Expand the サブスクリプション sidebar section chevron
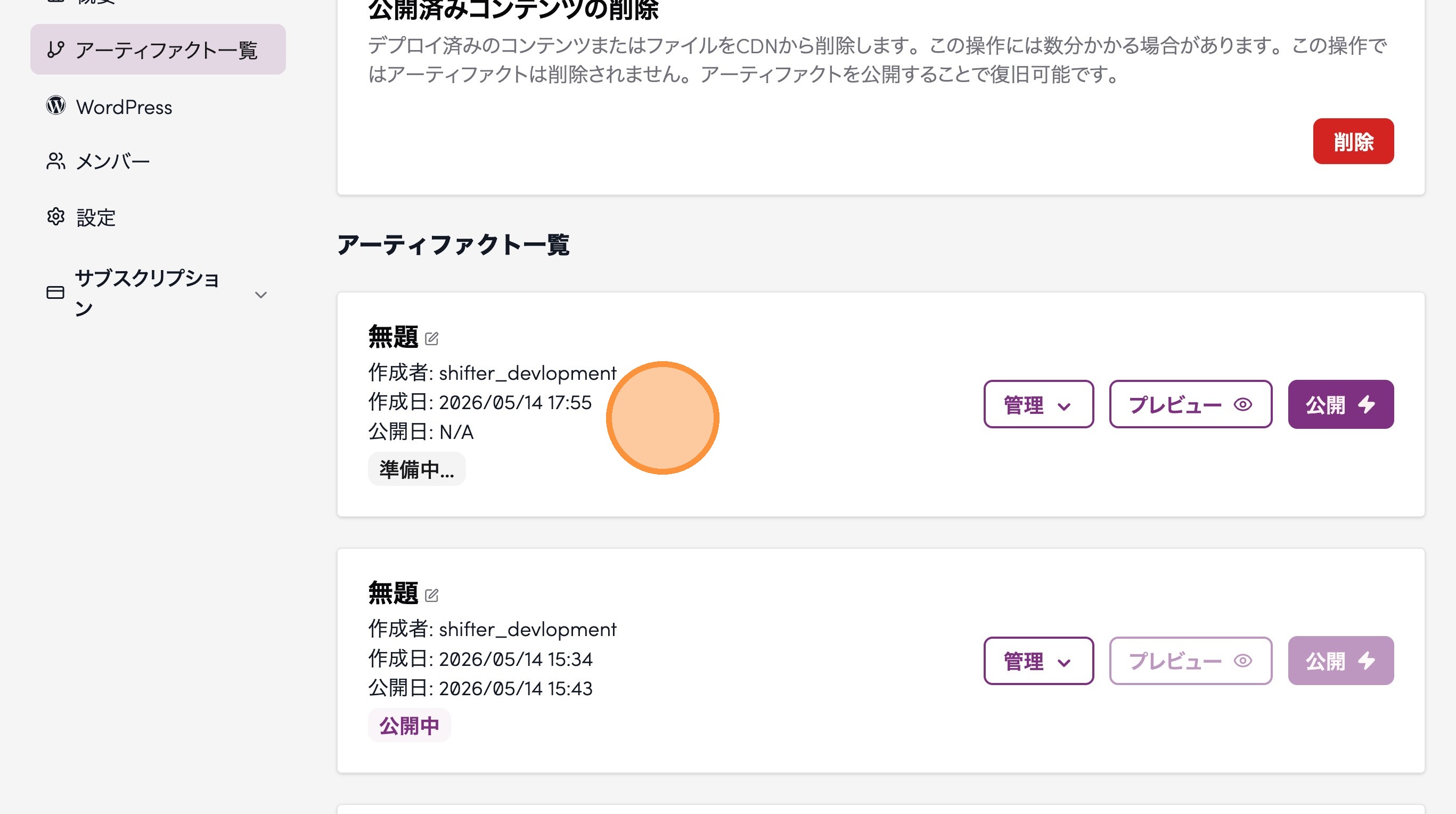 click(x=260, y=295)
